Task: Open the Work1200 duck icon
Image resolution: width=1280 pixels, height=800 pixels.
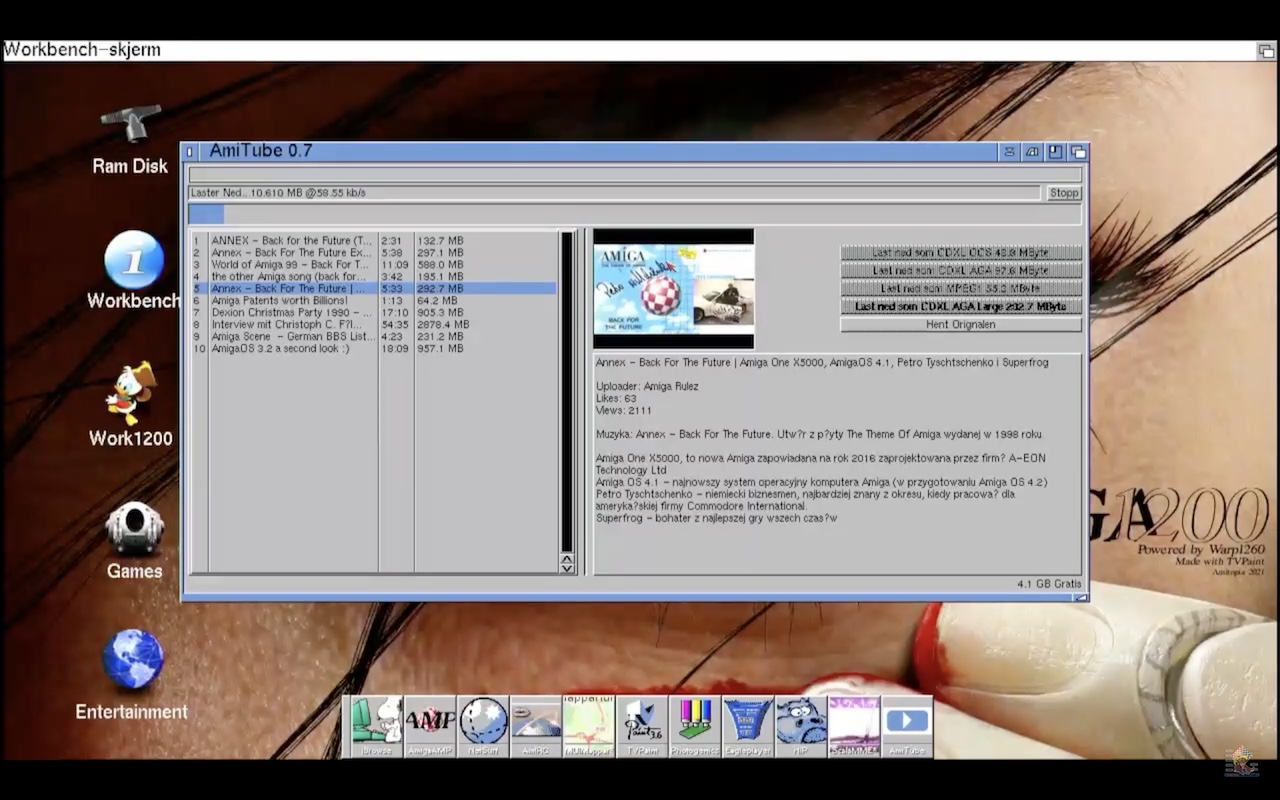Action: pyautogui.click(x=131, y=404)
